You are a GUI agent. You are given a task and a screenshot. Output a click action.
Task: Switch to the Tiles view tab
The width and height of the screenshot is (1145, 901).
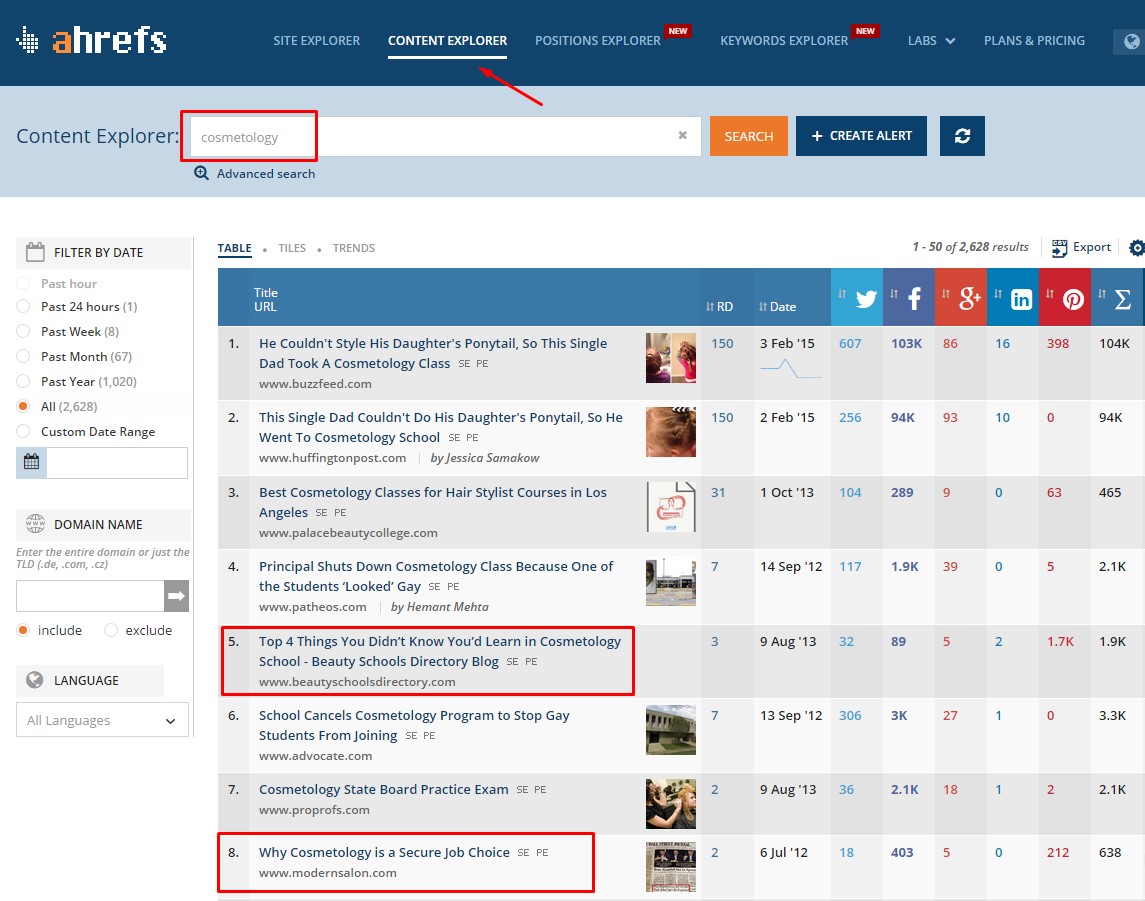point(292,248)
